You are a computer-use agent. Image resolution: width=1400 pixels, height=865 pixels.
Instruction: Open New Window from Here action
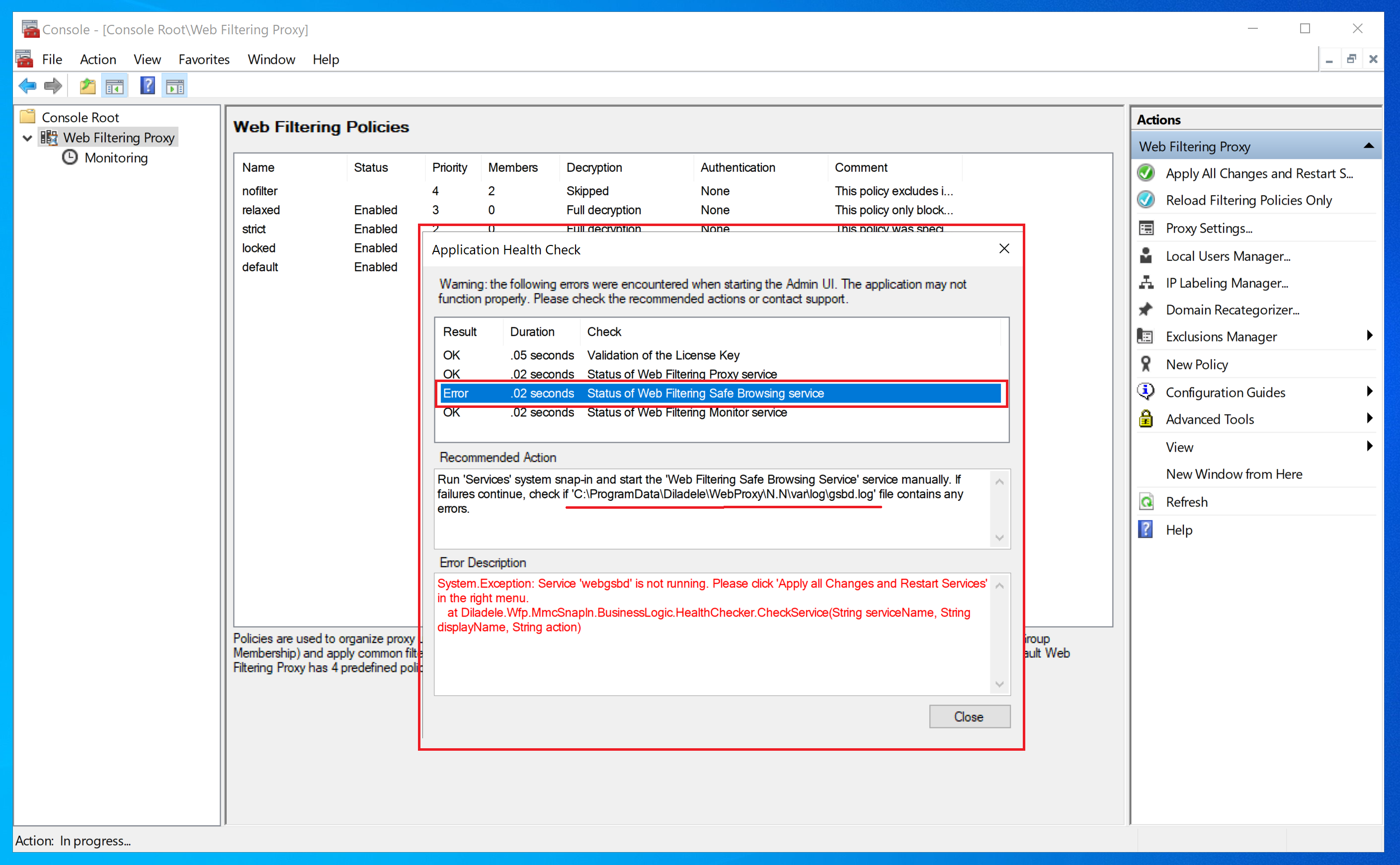click(x=1234, y=474)
